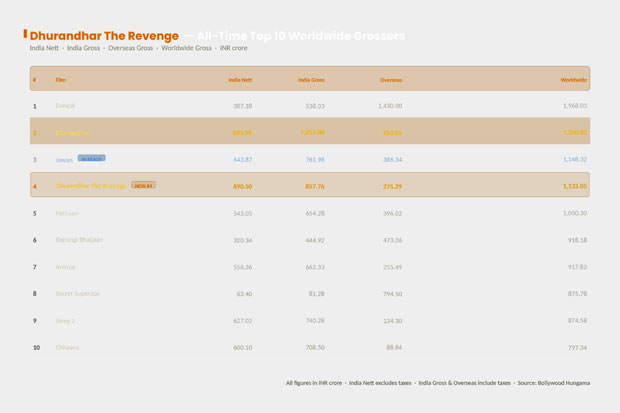The width and height of the screenshot is (620, 413).
Task: Select the 'Dangal' film name in row 1
Action: point(65,106)
